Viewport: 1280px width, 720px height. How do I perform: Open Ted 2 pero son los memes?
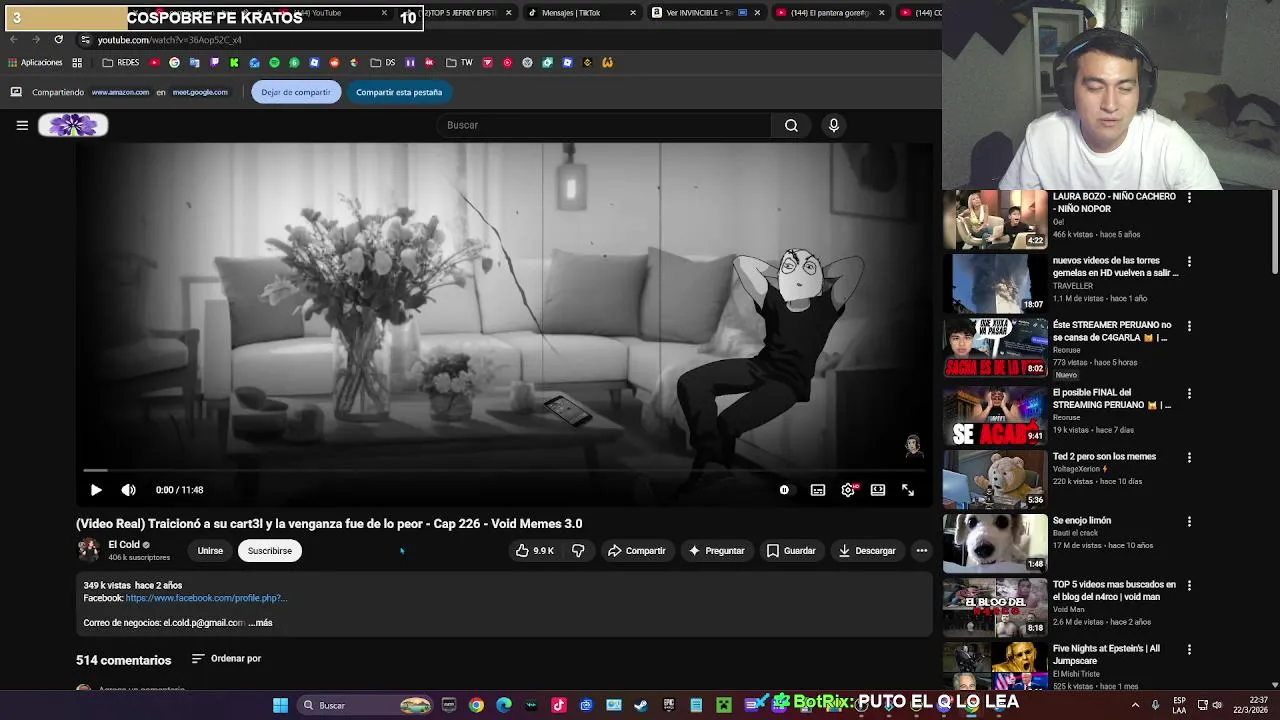[x=1104, y=457]
